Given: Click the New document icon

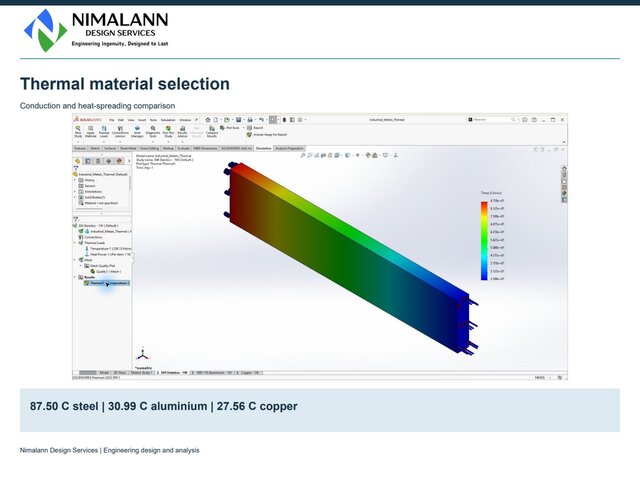Looking at the screenshot, I should [216, 120].
